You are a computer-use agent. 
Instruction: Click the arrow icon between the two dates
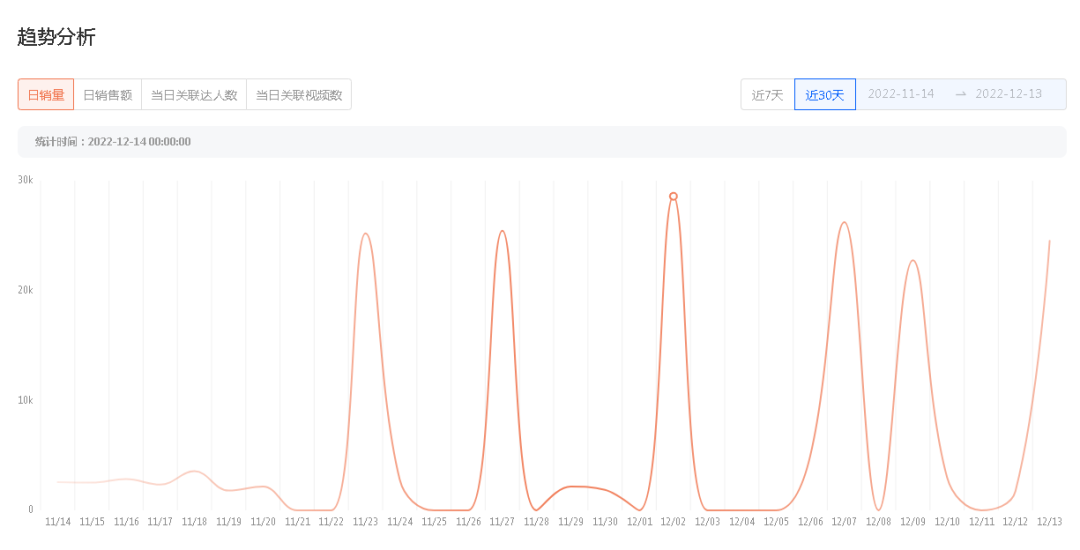(x=960, y=94)
